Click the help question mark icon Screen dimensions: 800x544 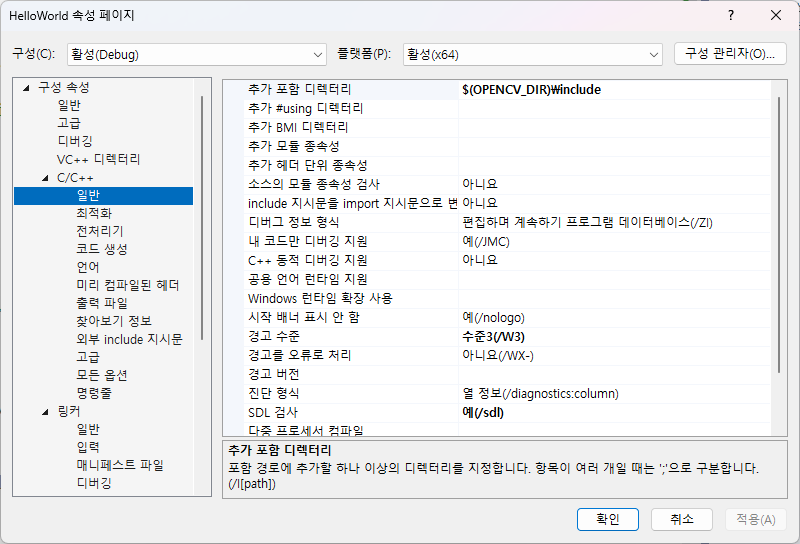731,15
